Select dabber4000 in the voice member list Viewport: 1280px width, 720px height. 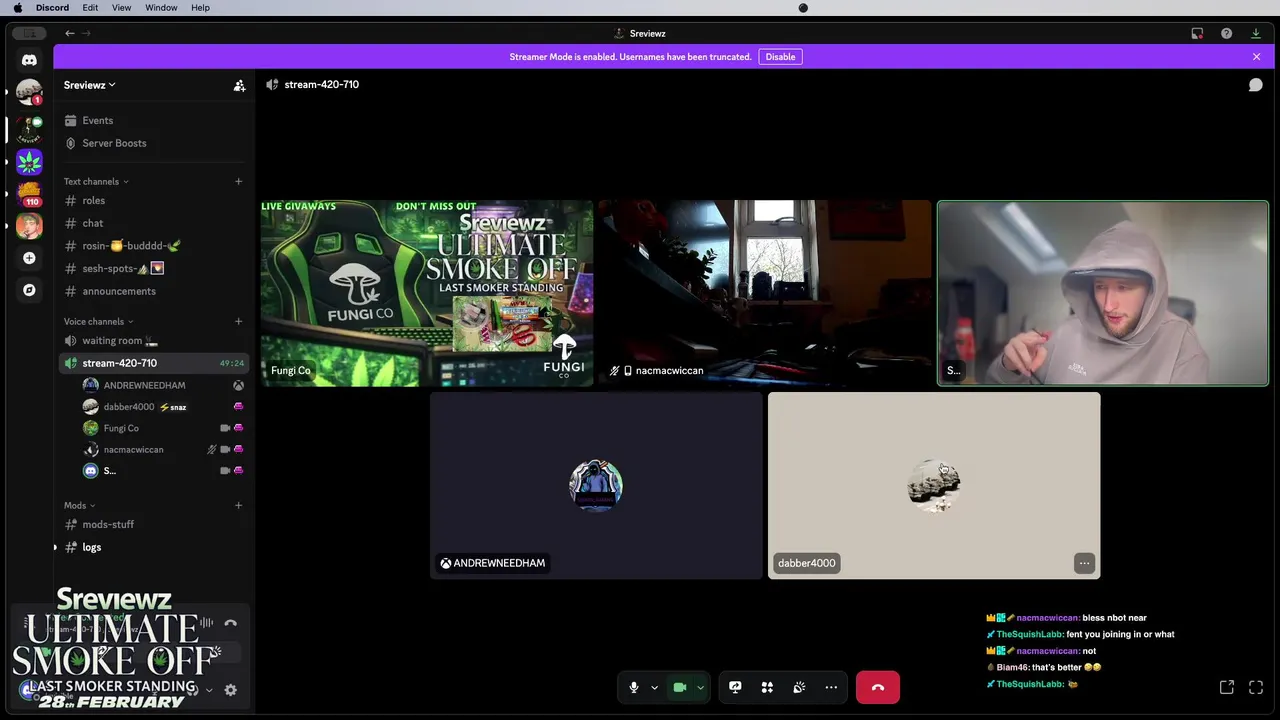pyautogui.click(x=163, y=407)
